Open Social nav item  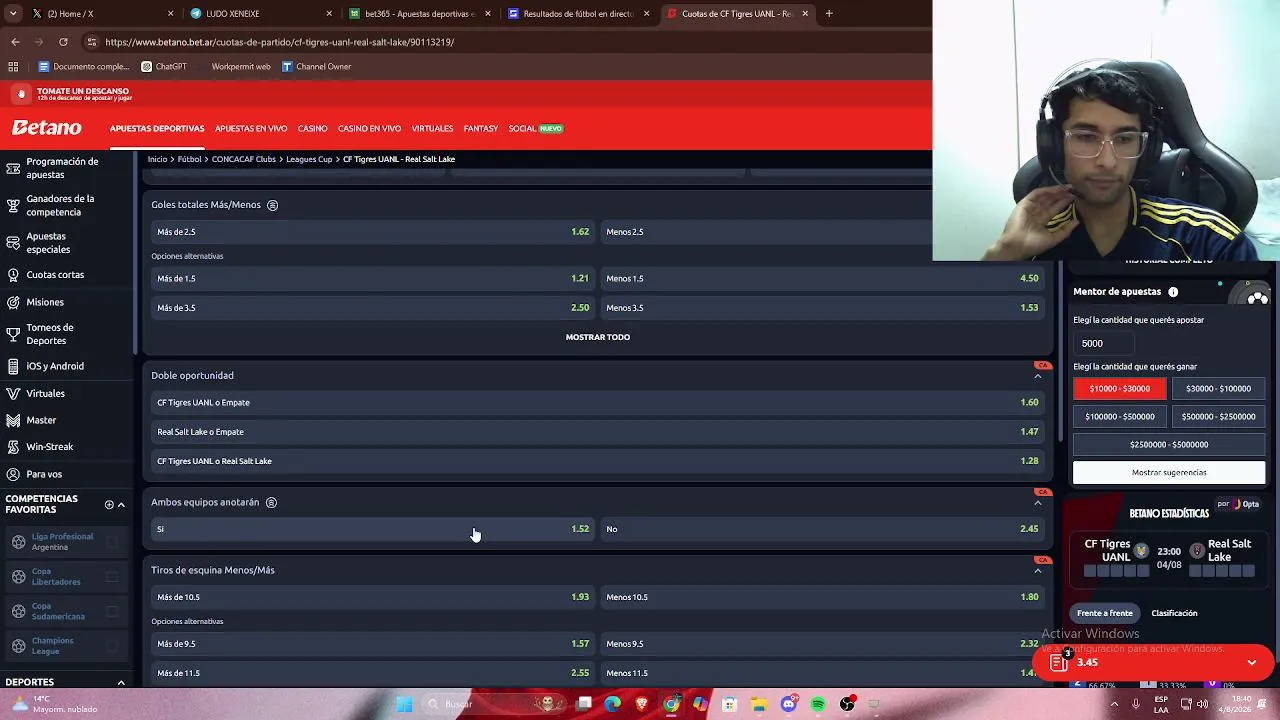pos(522,129)
